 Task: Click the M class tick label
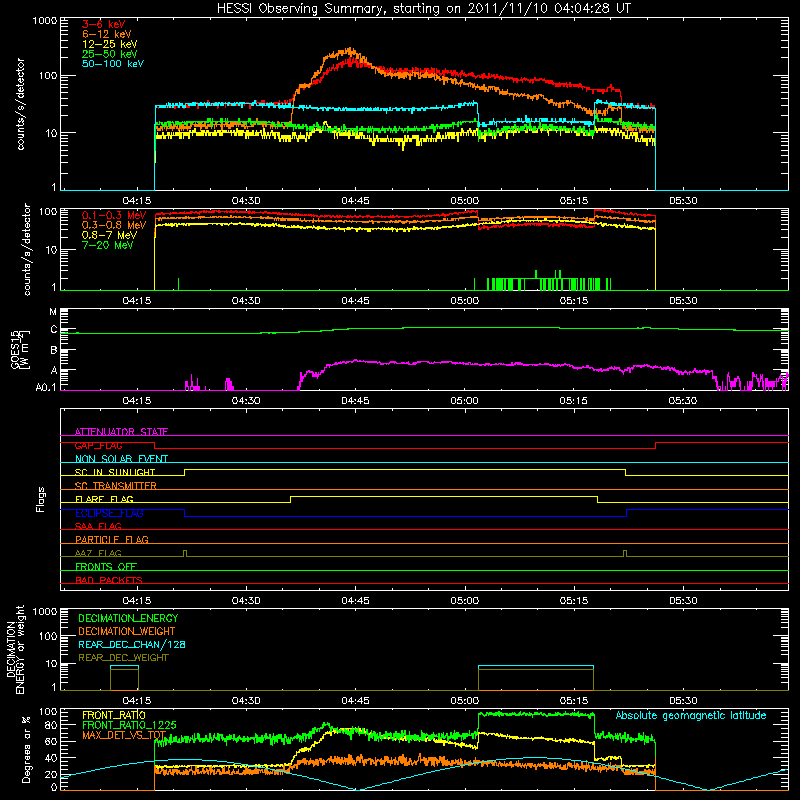53,312
